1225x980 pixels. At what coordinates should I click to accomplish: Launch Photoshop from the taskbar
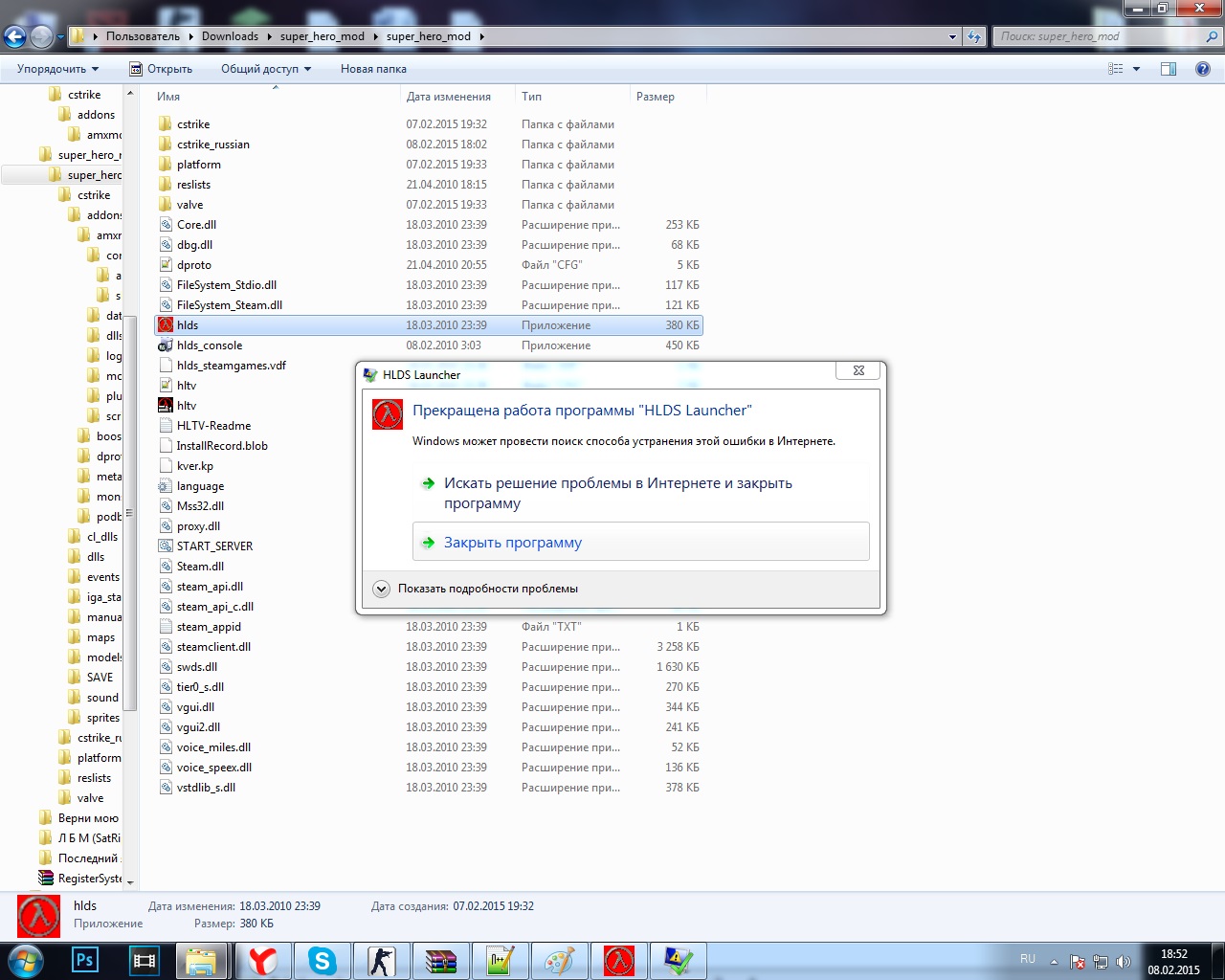(x=85, y=960)
